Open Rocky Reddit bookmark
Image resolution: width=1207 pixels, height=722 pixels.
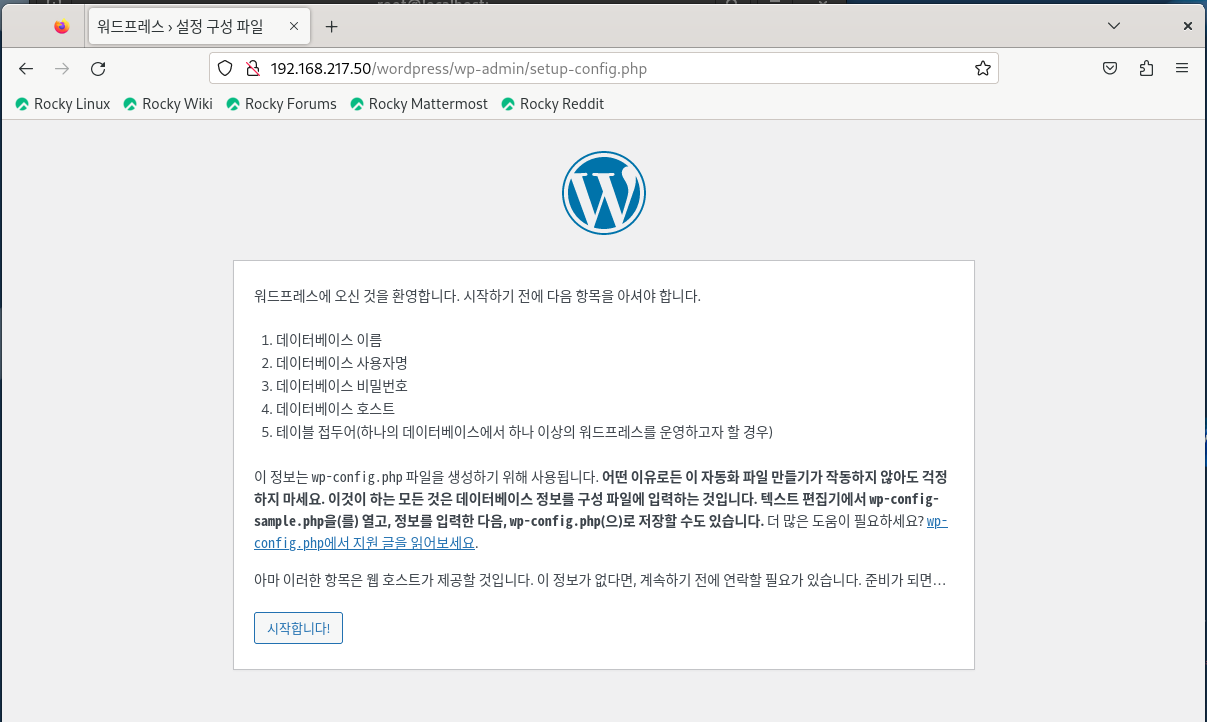(553, 104)
